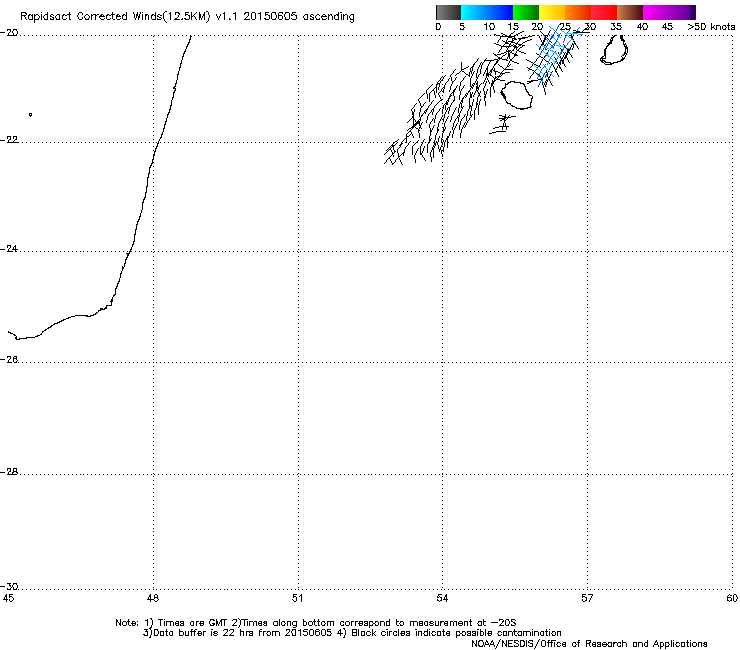
Task: Click legend scale label '45'
Action: coord(667,27)
